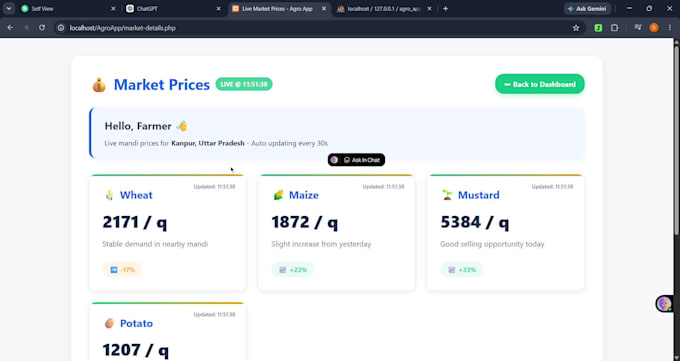This screenshot has height=361, width=680.
Task: Click the Wheat crop name
Action: (x=136, y=195)
